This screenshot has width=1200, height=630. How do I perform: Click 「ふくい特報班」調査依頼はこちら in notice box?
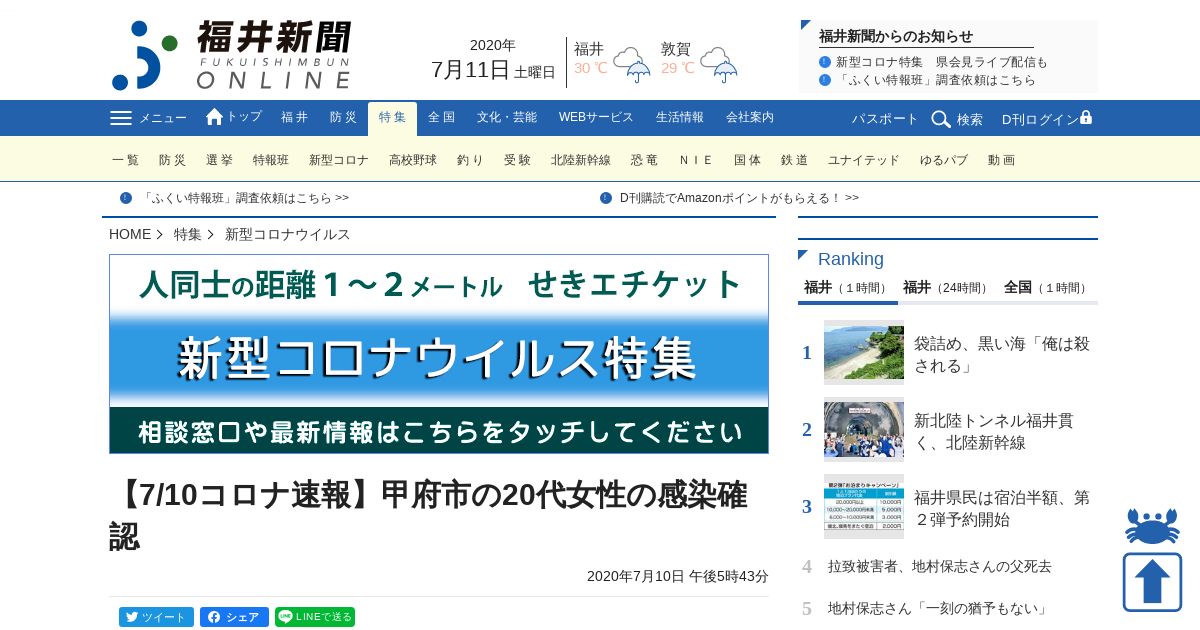tap(936, 80)
